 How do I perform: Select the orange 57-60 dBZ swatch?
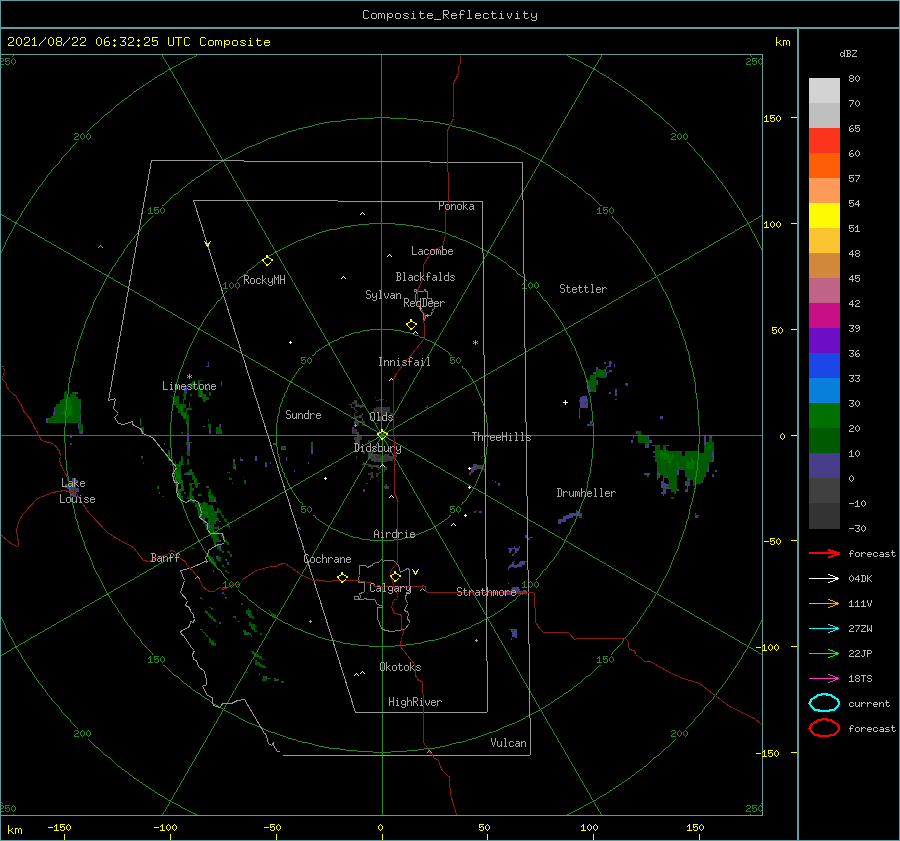pos(824,166)
